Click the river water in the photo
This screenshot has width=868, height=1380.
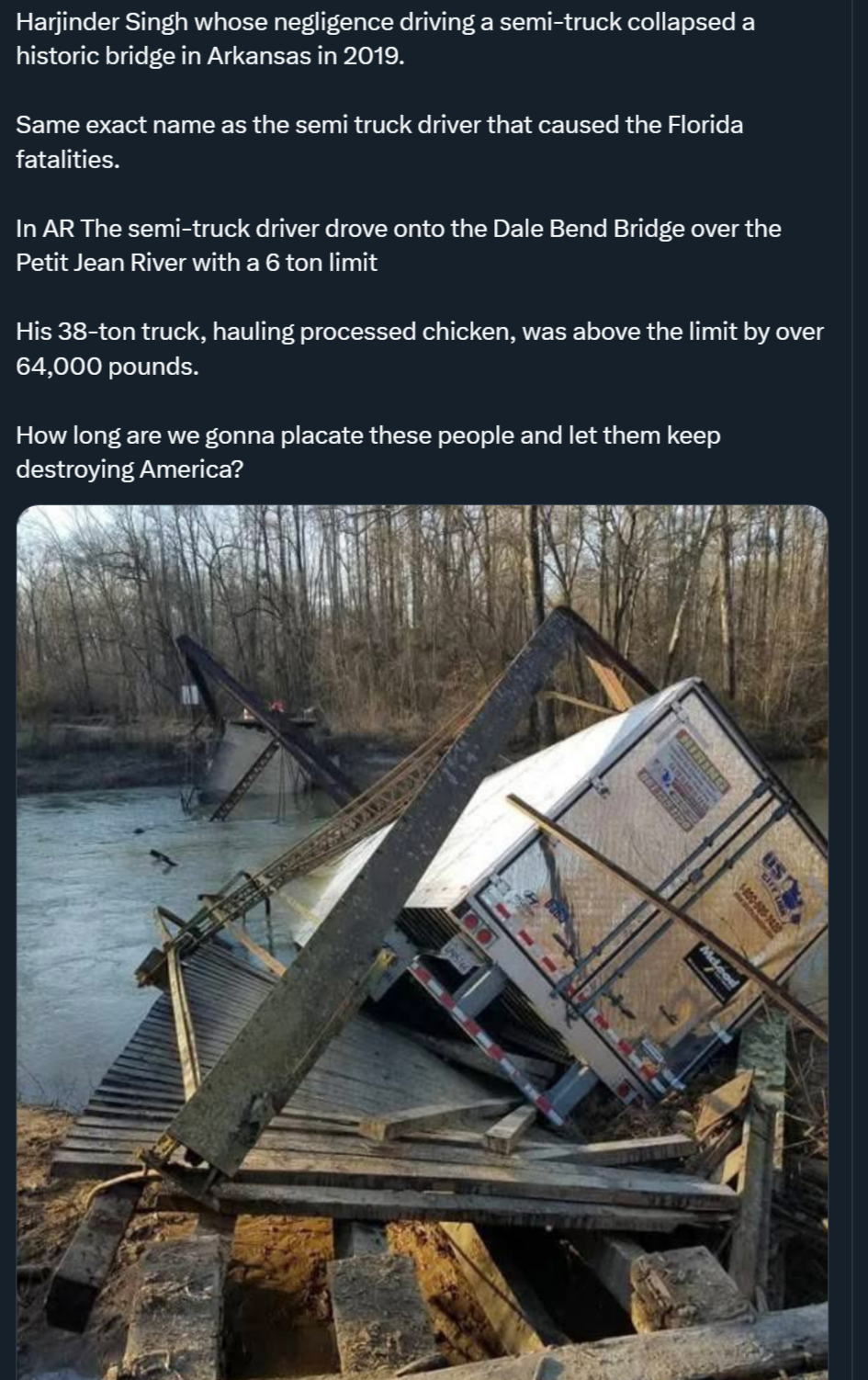coord(92,882)
